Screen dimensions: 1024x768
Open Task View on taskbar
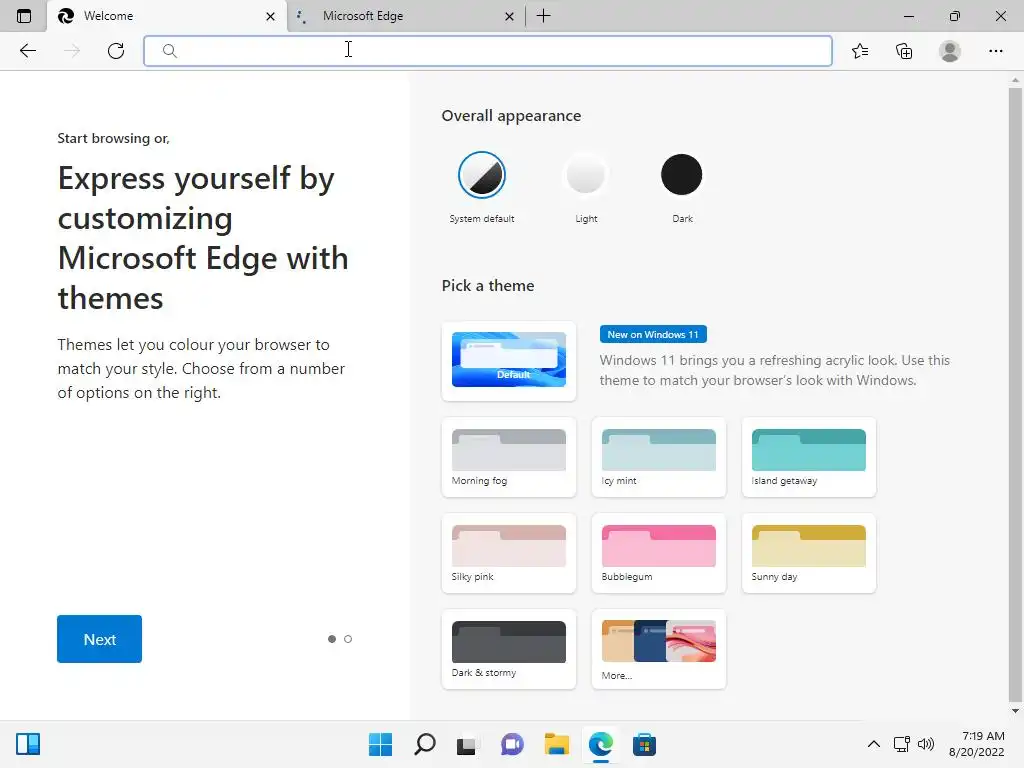[x=466, y=744]
